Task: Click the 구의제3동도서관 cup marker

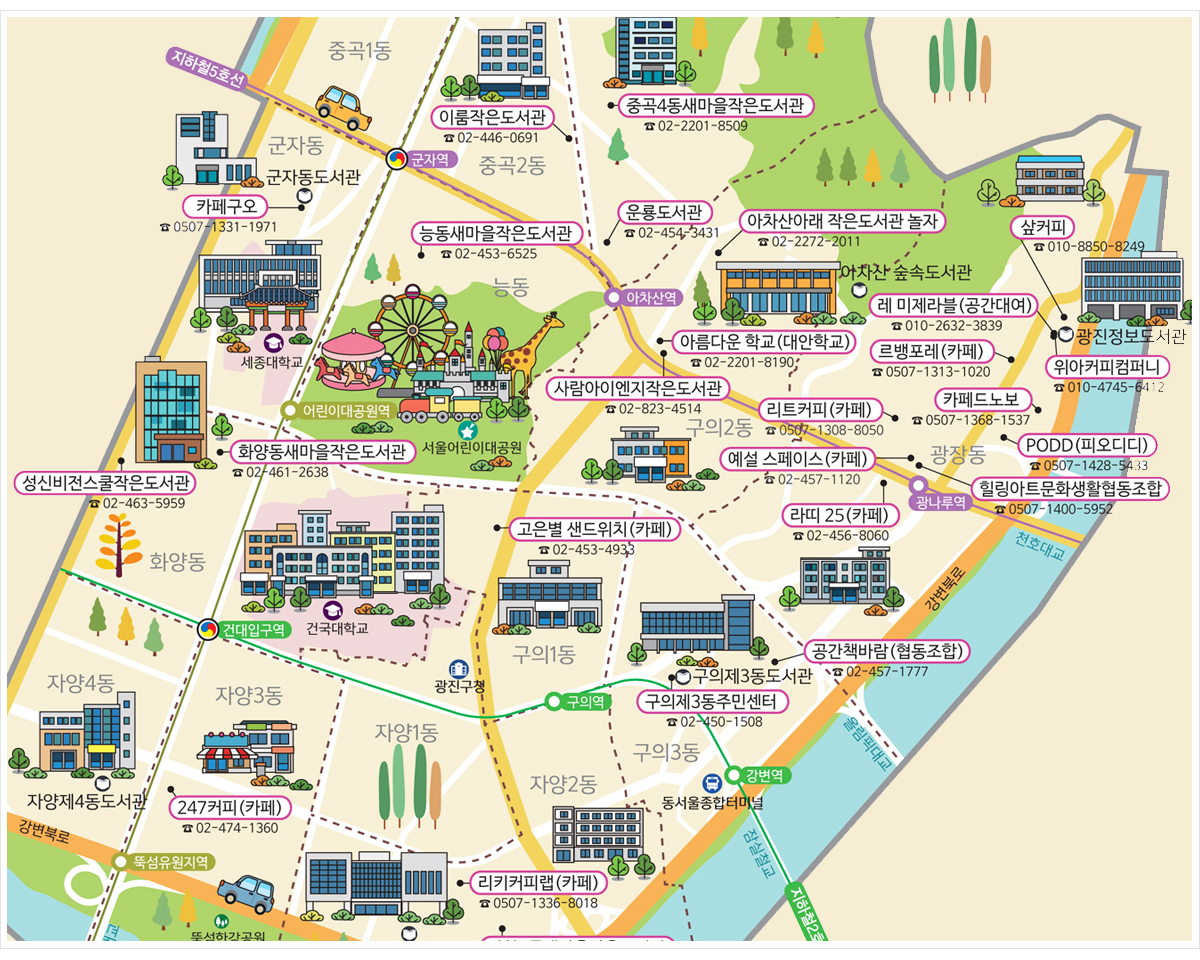Action: pos(683,677)
